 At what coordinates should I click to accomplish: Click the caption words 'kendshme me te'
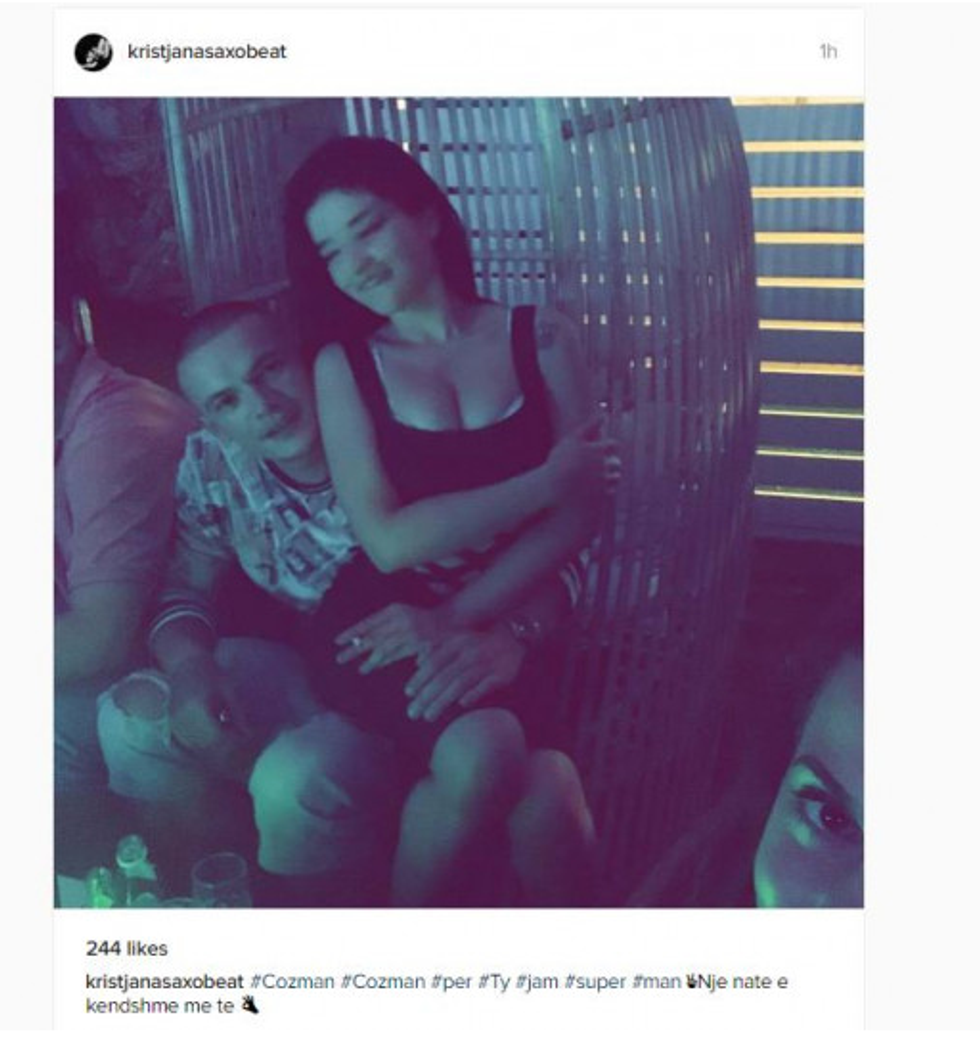[160, 1006]
